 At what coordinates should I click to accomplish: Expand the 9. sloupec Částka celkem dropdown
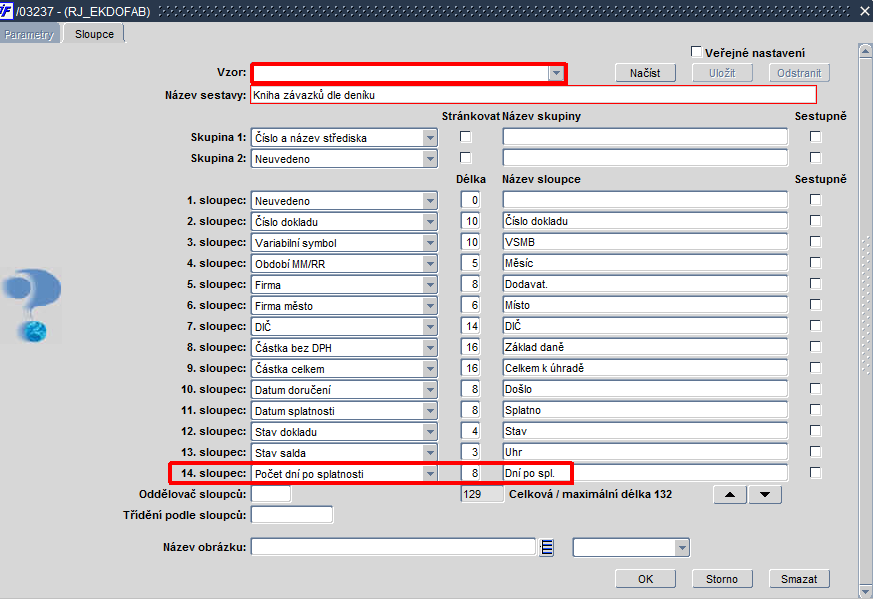coord(429,369)
